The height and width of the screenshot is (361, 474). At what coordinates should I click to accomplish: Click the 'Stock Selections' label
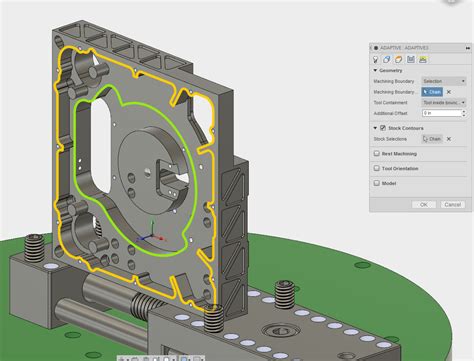[x=390, y=139]
